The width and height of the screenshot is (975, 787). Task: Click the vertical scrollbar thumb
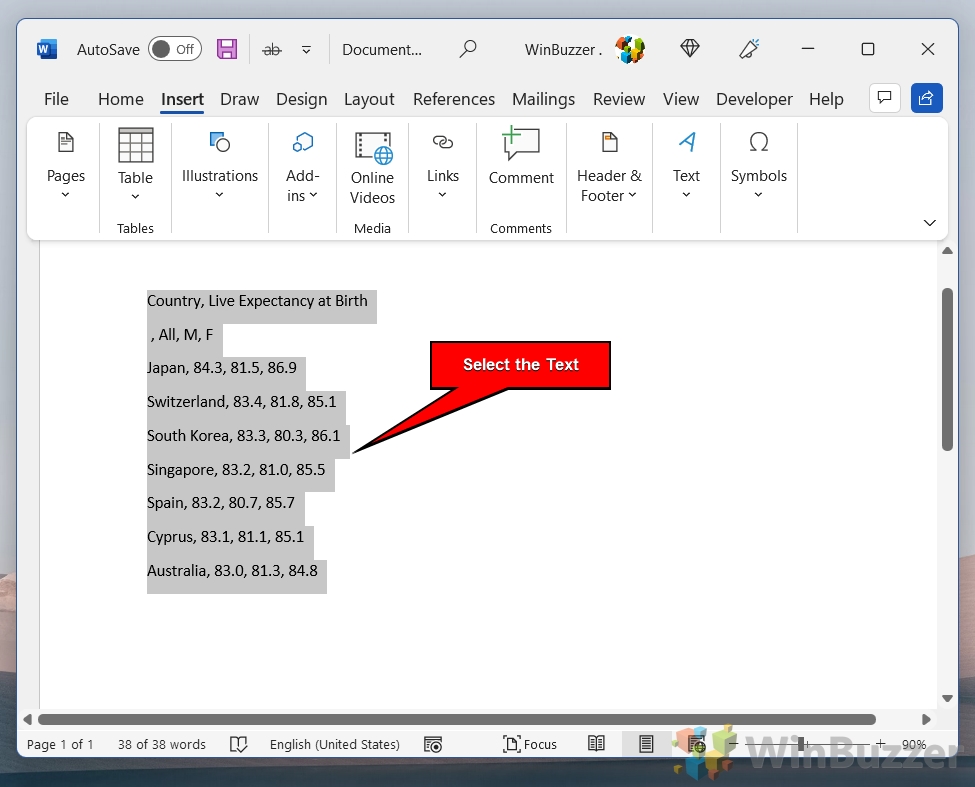(947, 370)
